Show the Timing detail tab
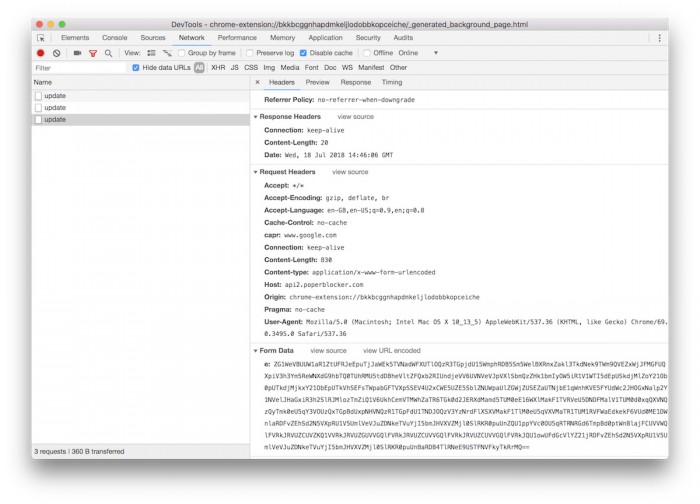This screenshot has height=504, width=700. pos(392,83)
